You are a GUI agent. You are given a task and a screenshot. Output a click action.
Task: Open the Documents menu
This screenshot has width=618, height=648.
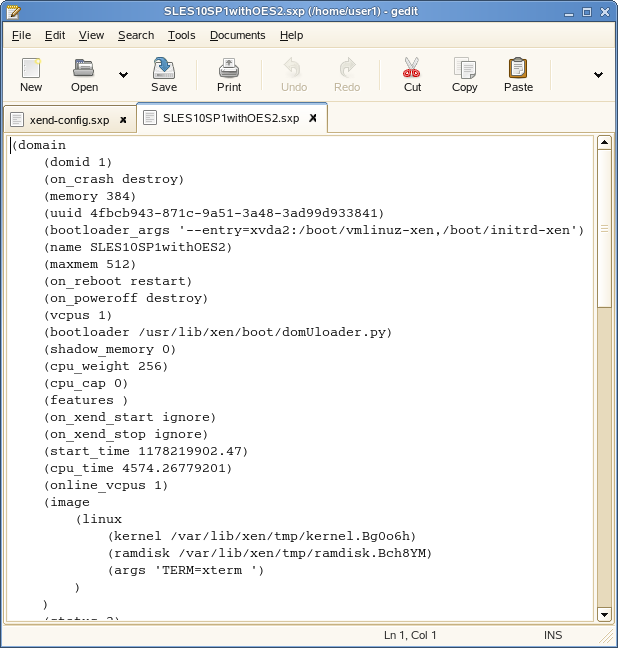(x=237, y=36)
